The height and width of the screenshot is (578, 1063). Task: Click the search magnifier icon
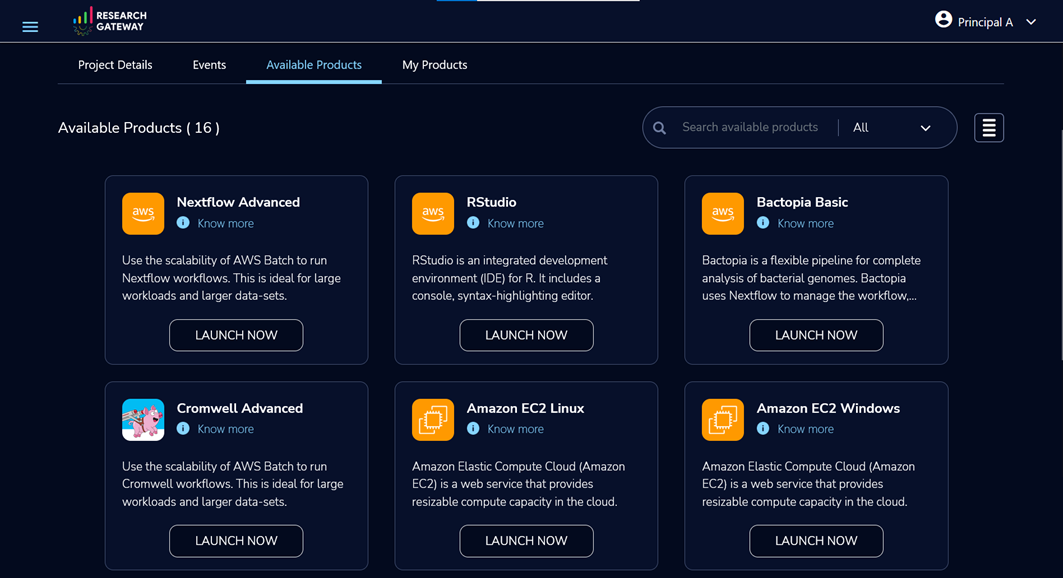click(659, 127)
